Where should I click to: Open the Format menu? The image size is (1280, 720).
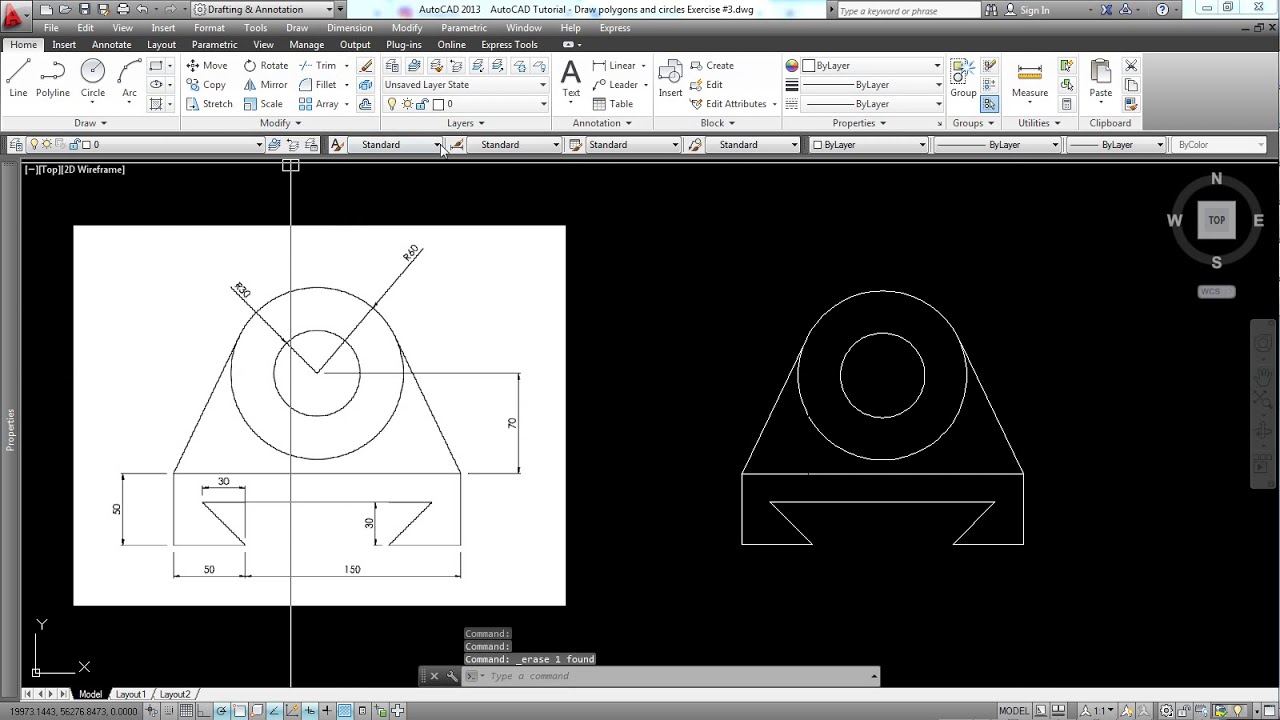pos(209,28)
